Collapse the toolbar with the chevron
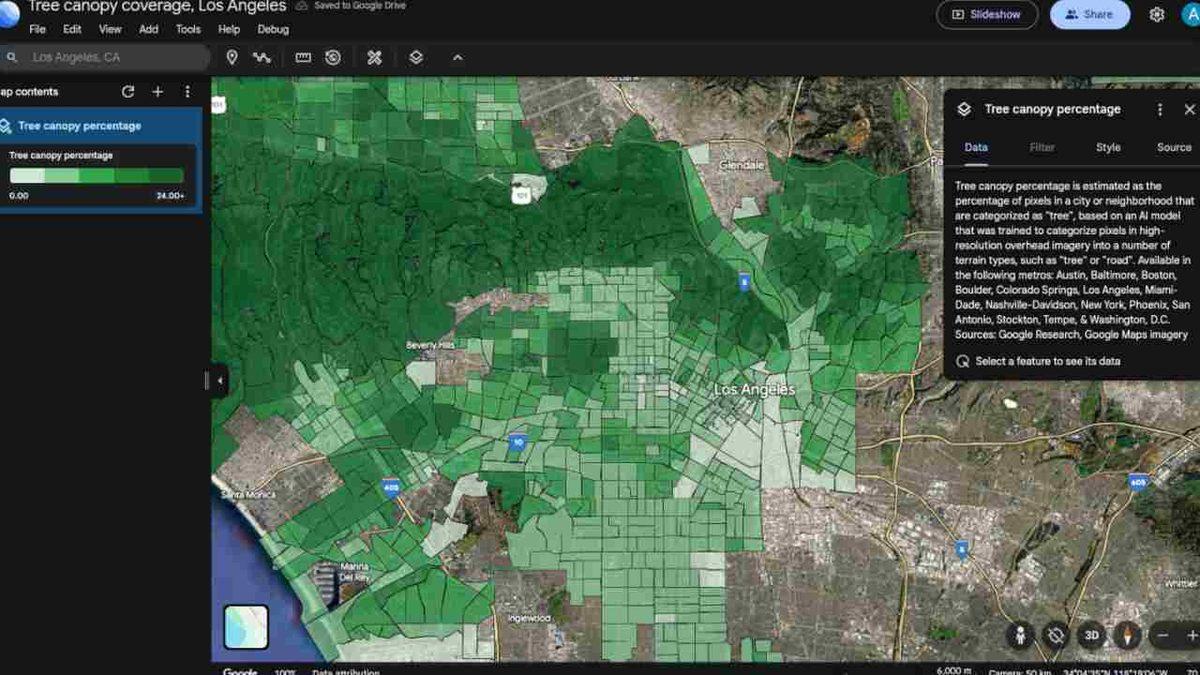This screenshot has height=675, width=1200. 458,58
